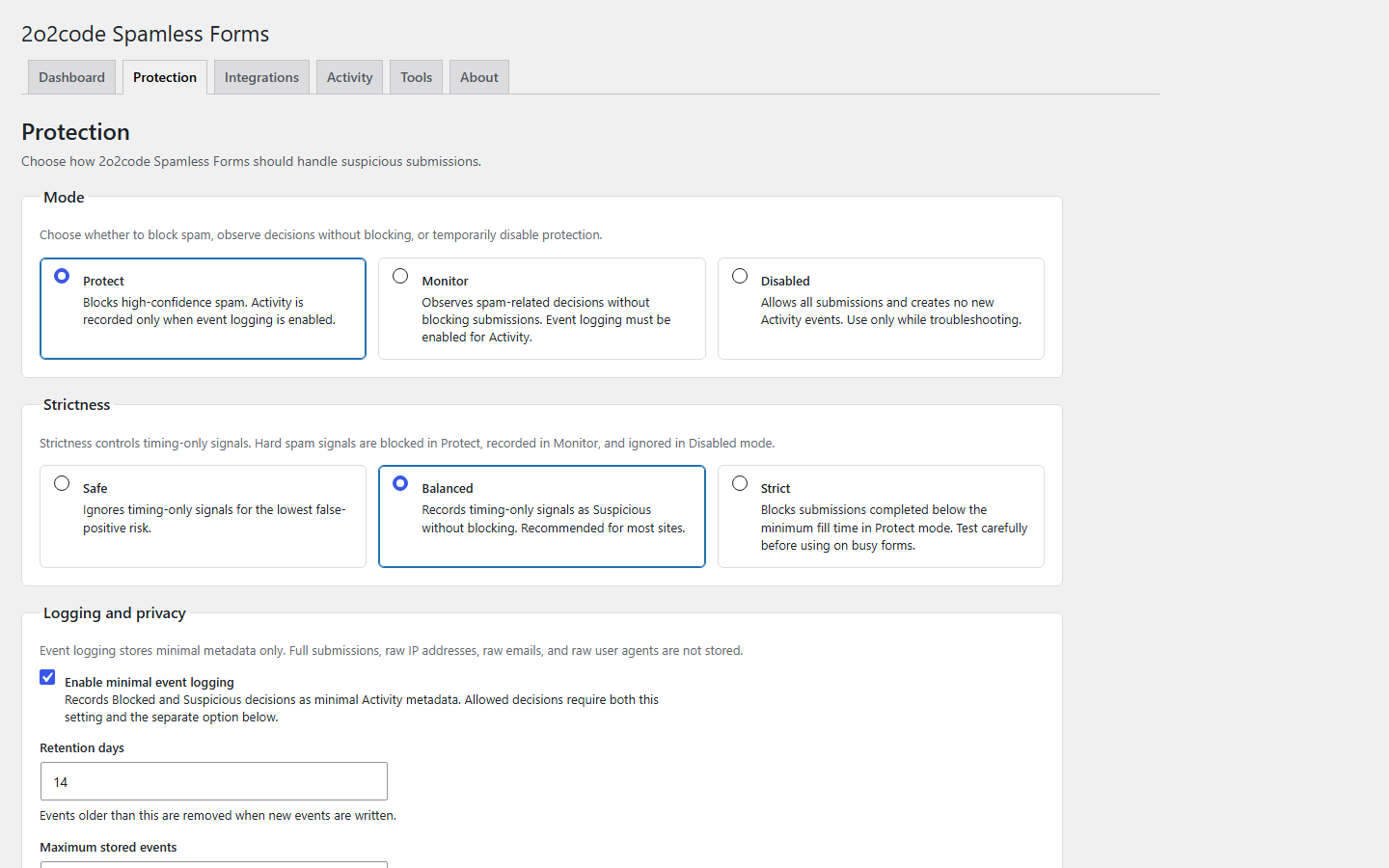Open the Tools tab
Image resolution: width=1389 pixels, height=868 pixels.
click(x=417, y=77)
